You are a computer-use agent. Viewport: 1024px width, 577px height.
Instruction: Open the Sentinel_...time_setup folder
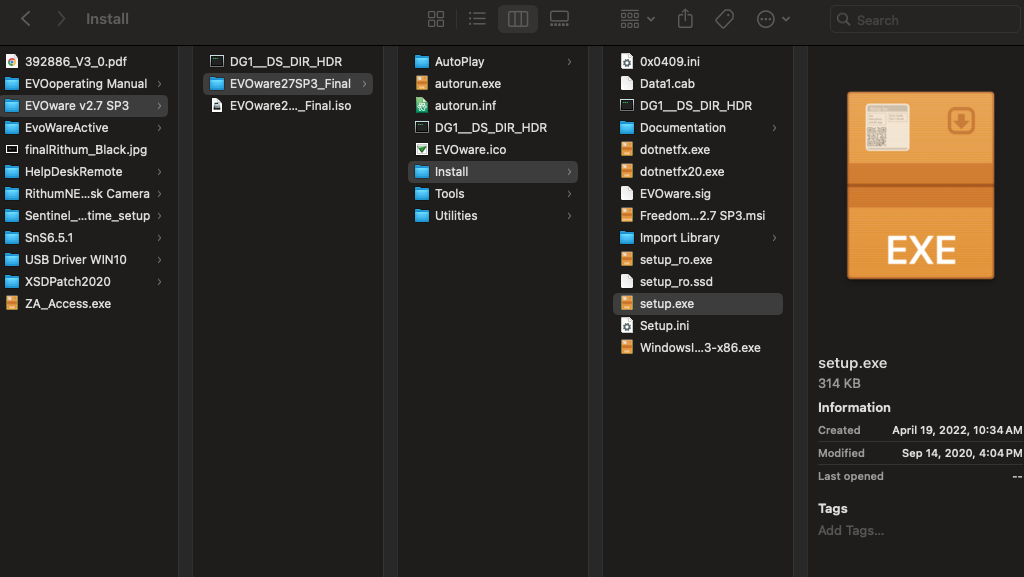[x=84, y=215]
